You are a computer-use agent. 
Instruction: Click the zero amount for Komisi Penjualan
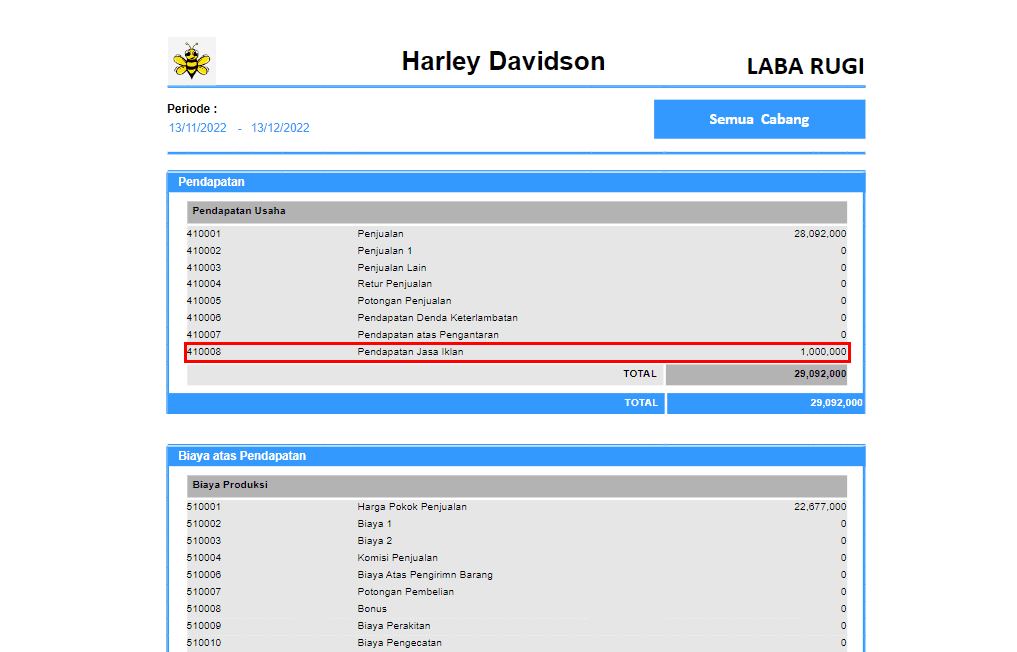[x=843, y=558]
